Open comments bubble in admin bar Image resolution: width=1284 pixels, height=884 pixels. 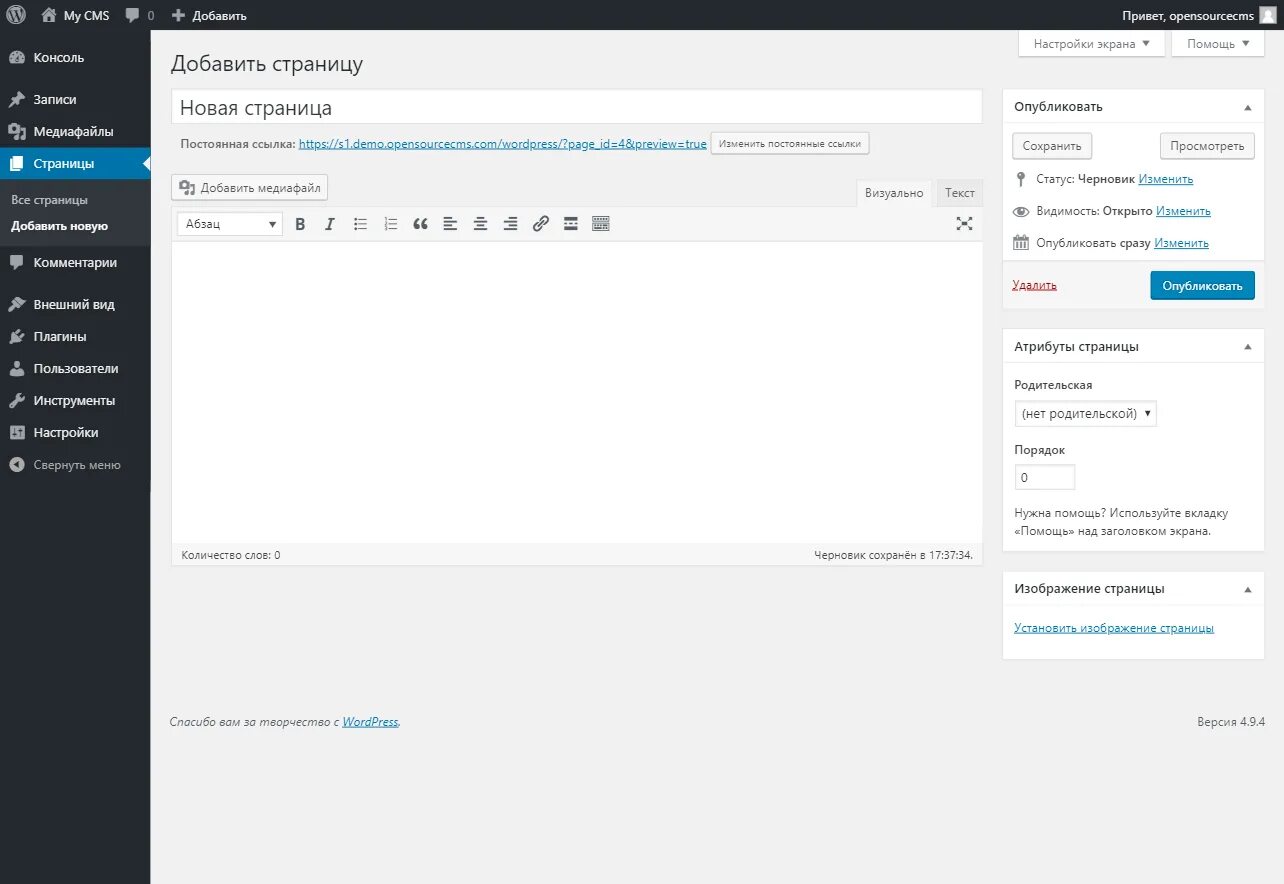pyautogui.click(x=140, y=15)
